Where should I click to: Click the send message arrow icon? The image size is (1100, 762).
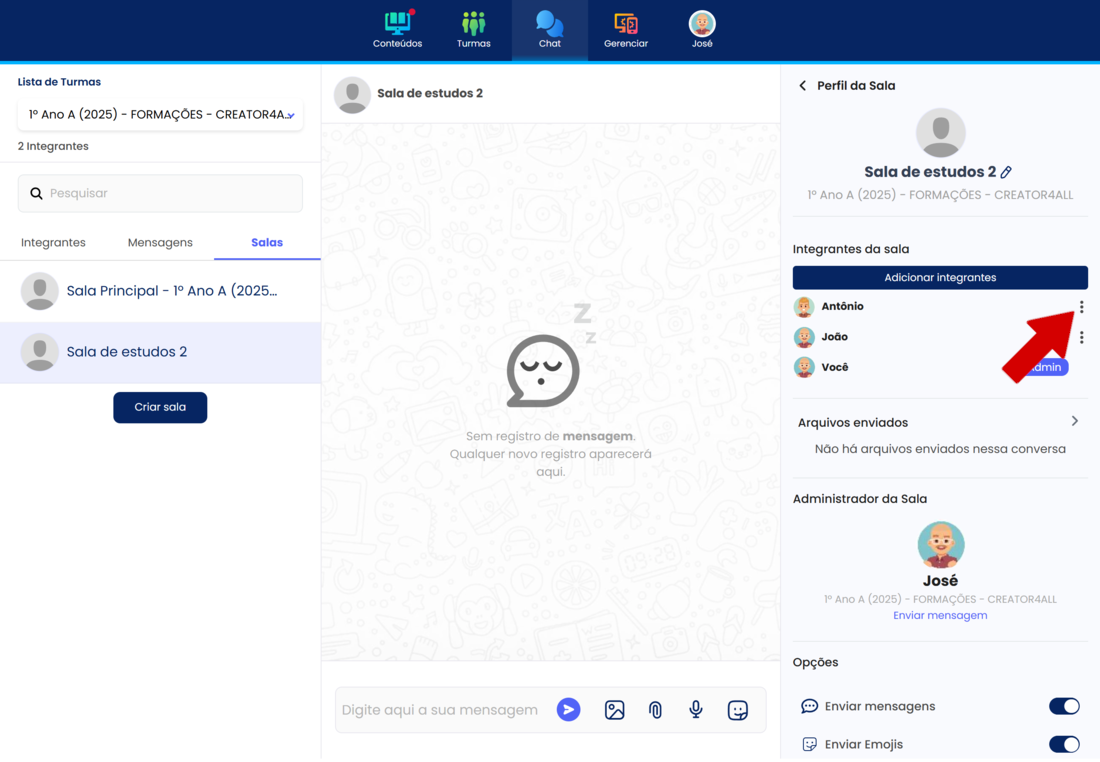[568, 710]
